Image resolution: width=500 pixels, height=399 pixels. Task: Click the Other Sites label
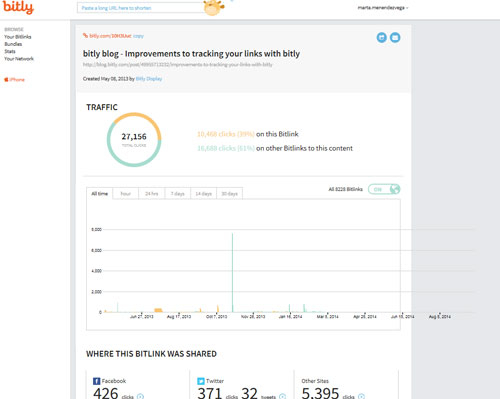[x=315, y=381]
